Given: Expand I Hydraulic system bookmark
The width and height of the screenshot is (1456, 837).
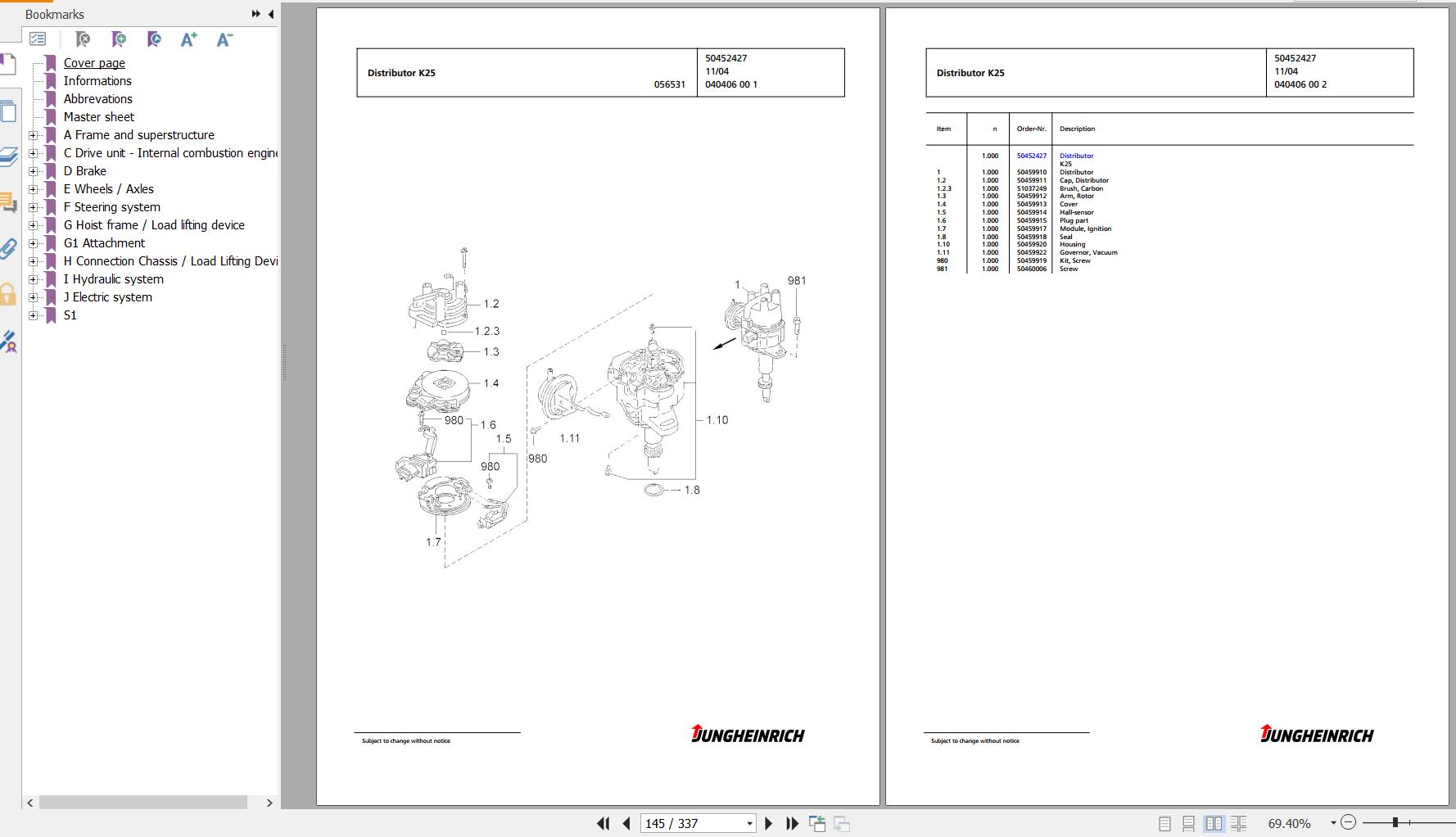Looking at the screenshot, I should 33,279.
